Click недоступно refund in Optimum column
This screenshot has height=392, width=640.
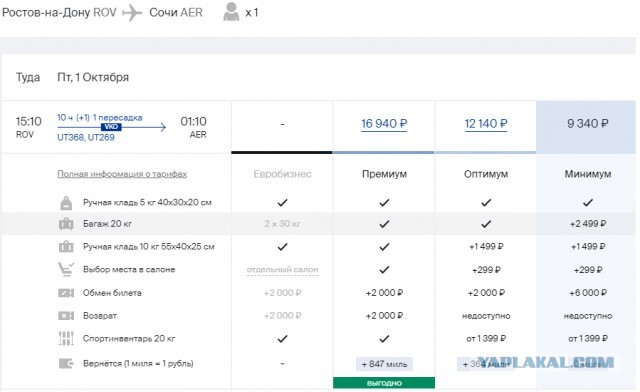click(x=486, y=316)
